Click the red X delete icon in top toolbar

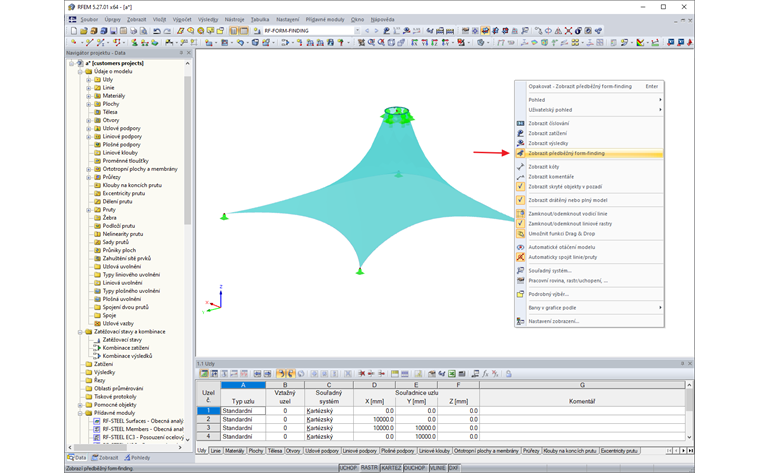[568, 31]
